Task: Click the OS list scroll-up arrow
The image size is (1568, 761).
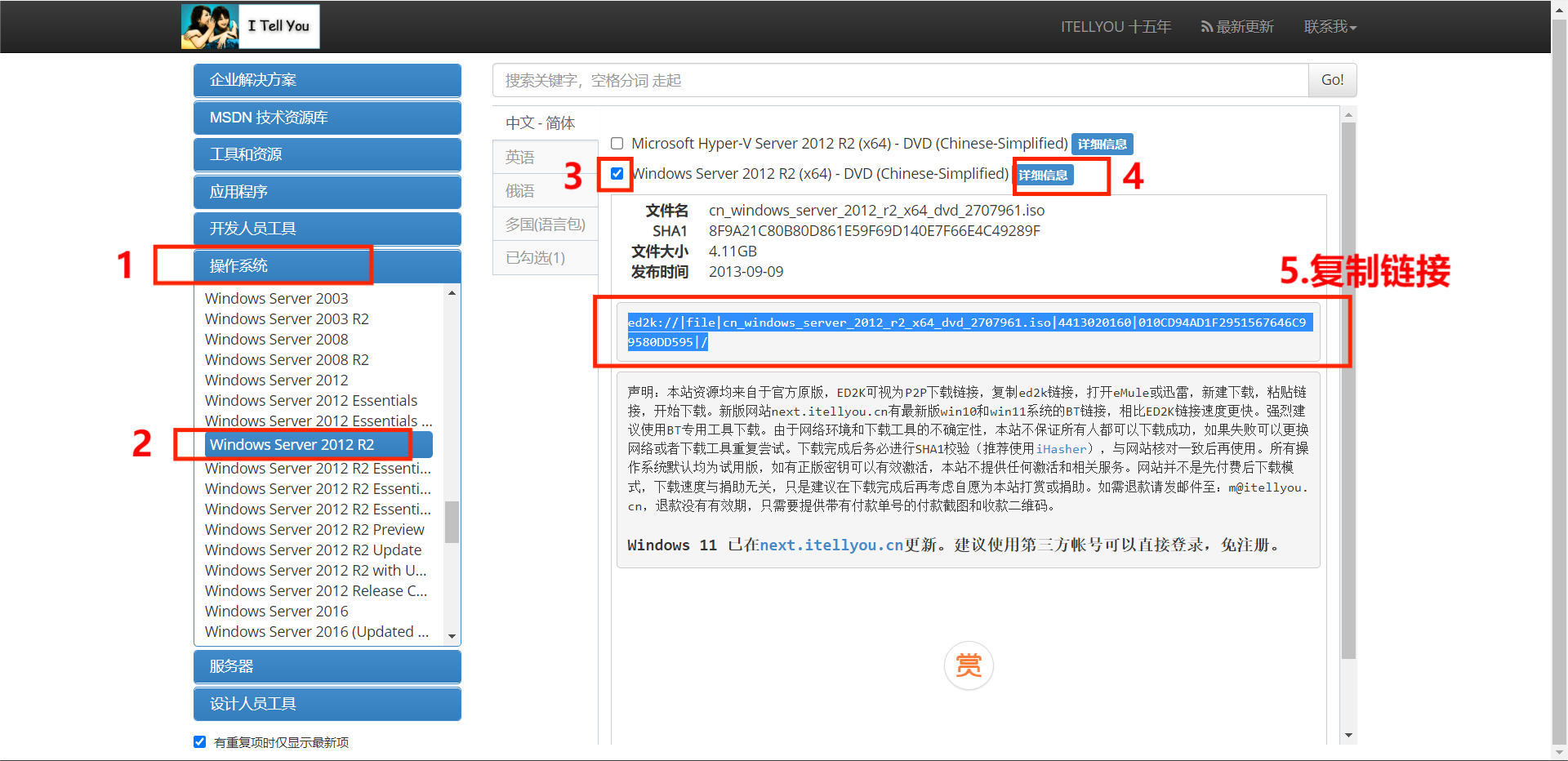Action: pyautogui.click(x=452, y=293)
